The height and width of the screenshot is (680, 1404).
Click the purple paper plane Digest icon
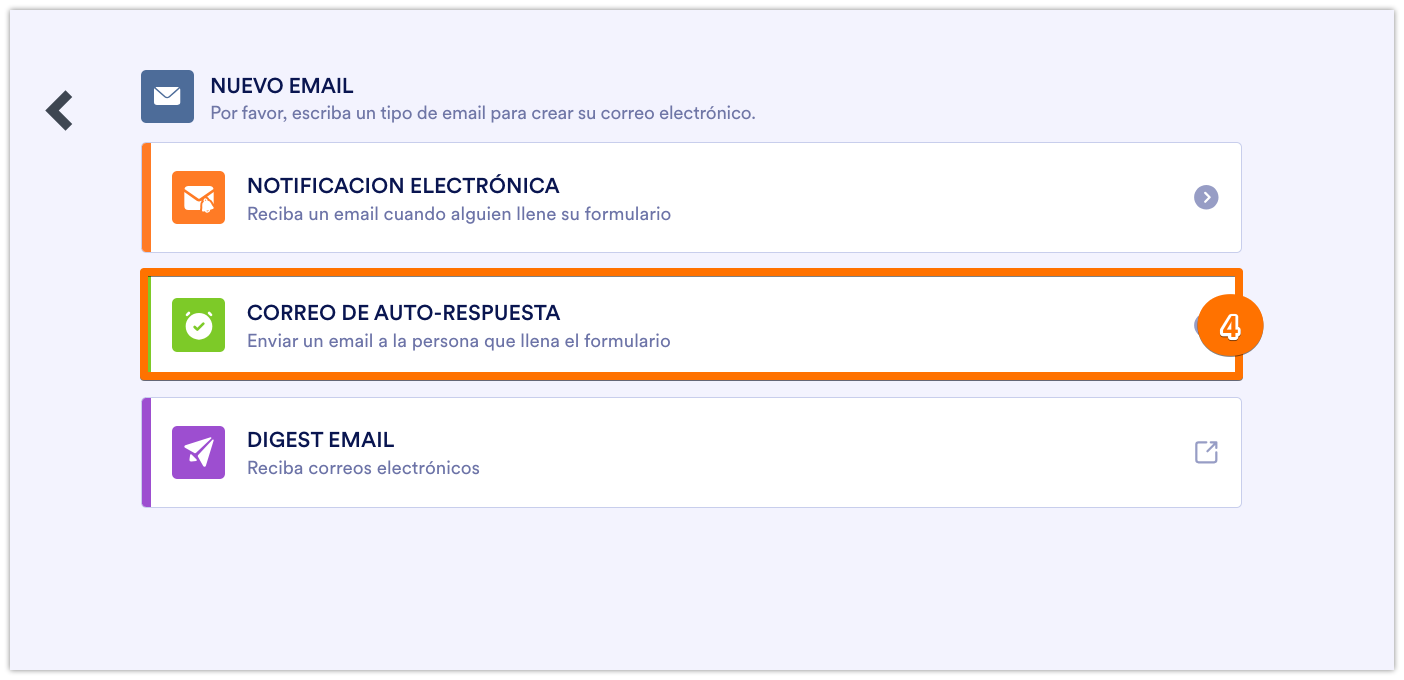(198, 452)
